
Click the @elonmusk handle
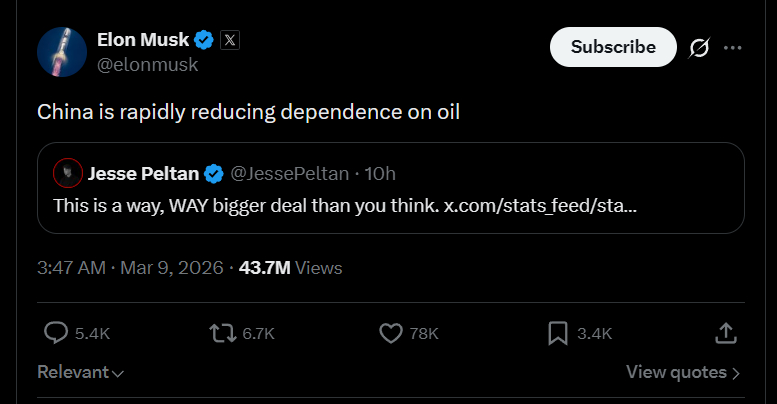147,65
